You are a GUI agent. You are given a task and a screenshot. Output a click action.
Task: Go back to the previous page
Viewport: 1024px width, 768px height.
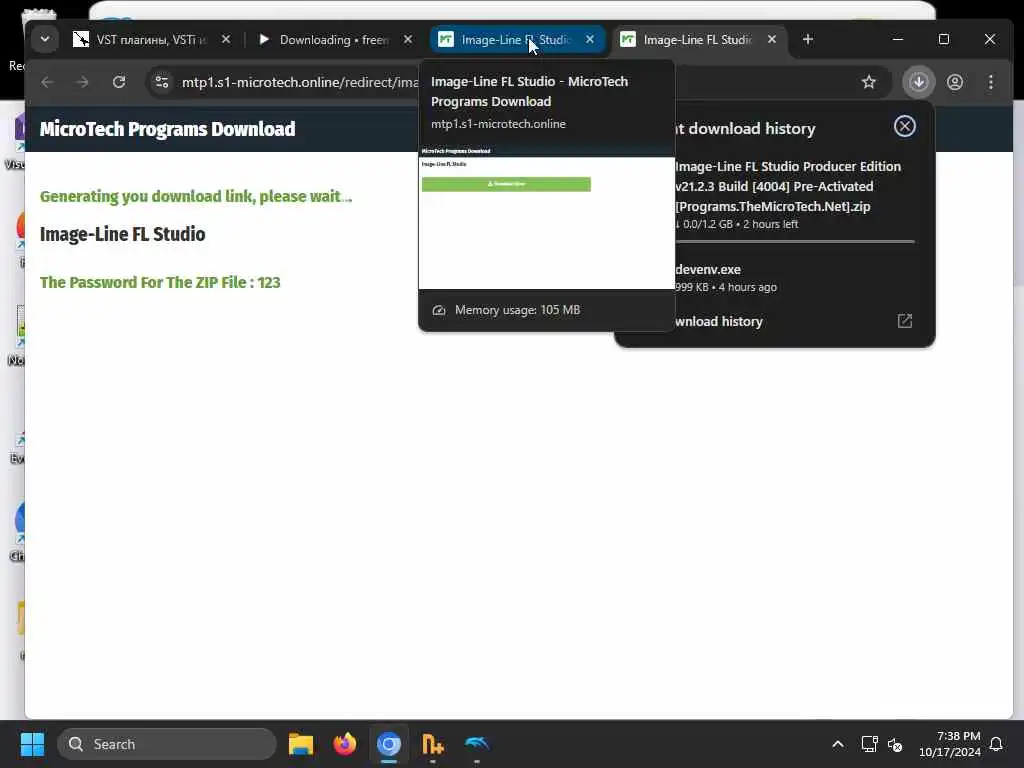47,82
